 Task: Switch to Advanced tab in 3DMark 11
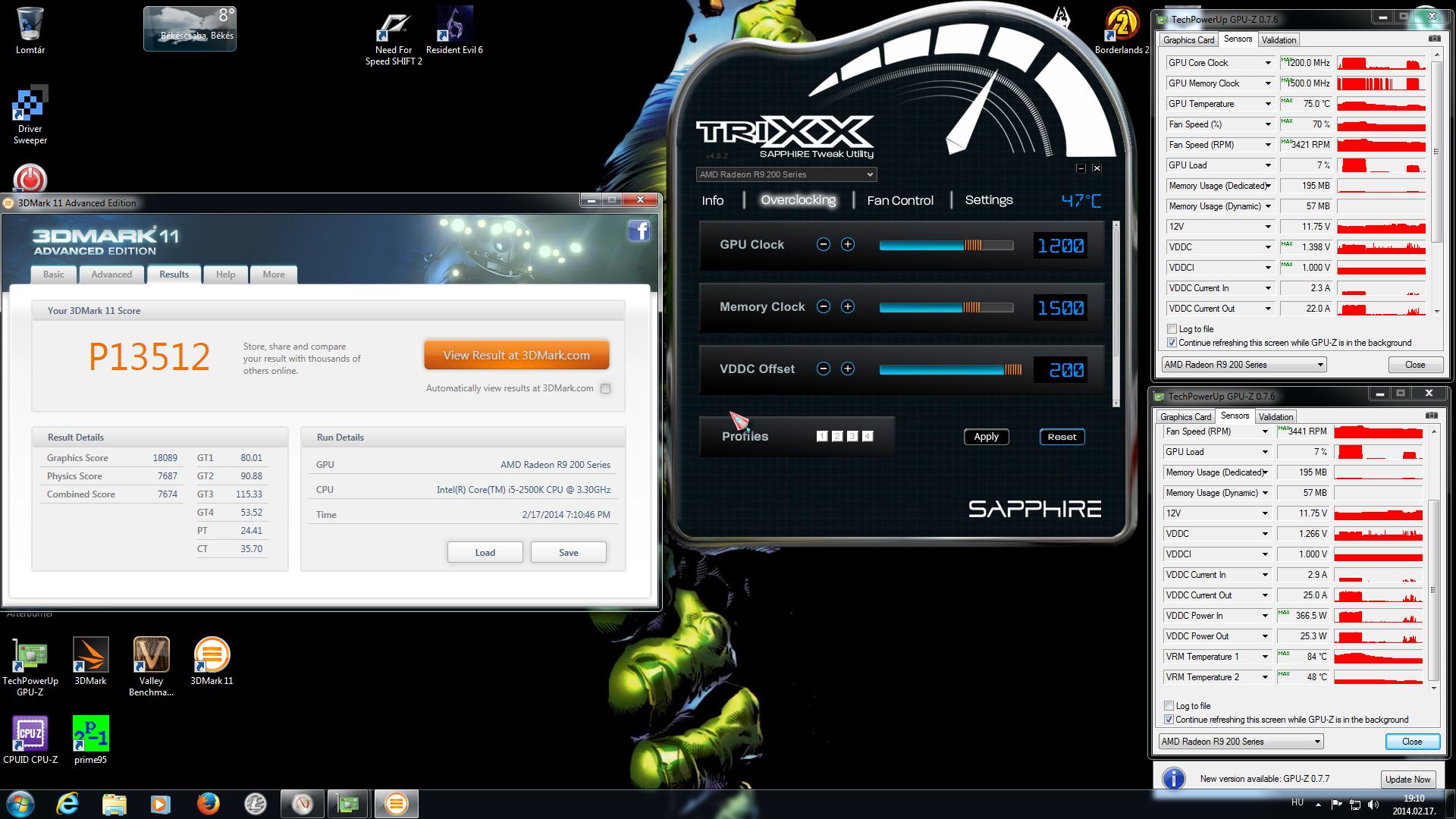click(111, 275)
